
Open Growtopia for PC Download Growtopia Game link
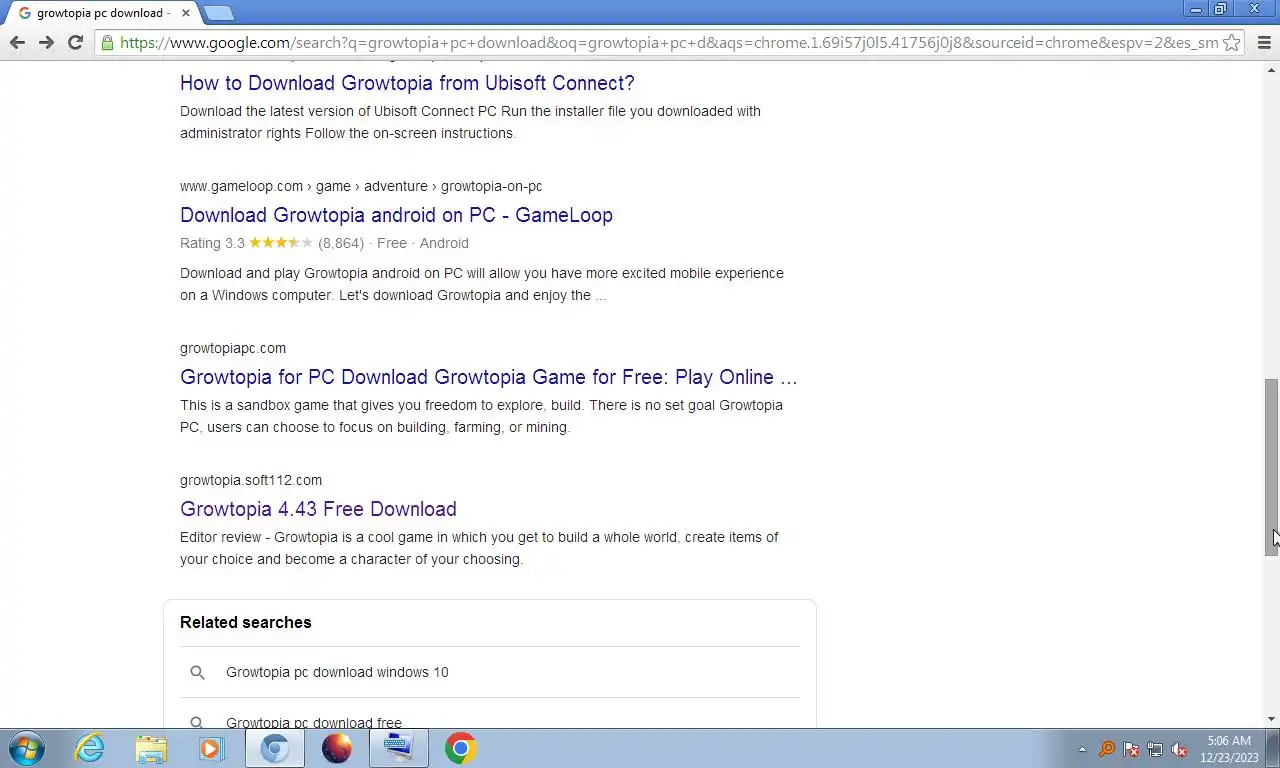pyautogui.click(x=489, y=377)
